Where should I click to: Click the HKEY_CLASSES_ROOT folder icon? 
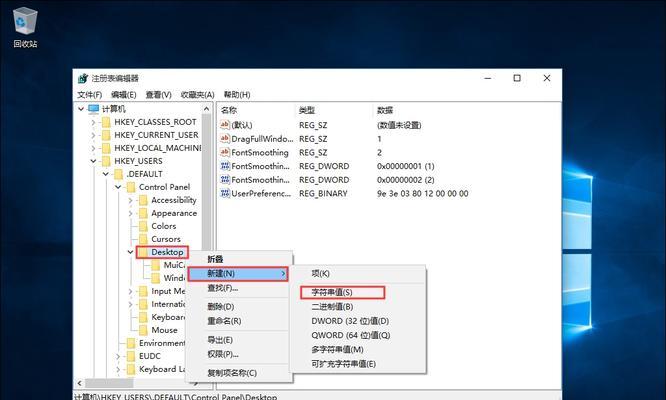(106, 122)
